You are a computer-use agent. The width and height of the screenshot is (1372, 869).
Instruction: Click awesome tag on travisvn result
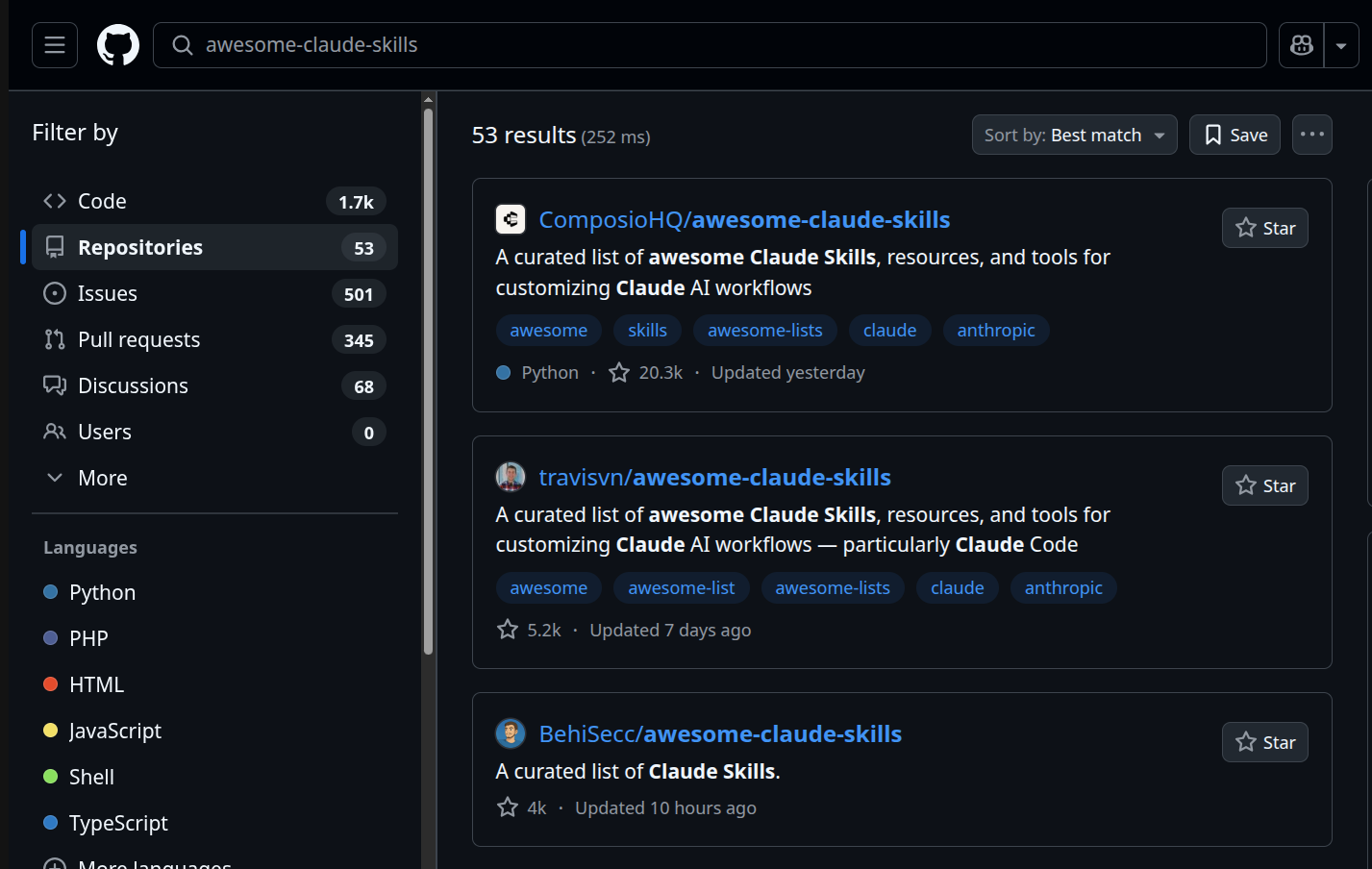tap(548, 588)
